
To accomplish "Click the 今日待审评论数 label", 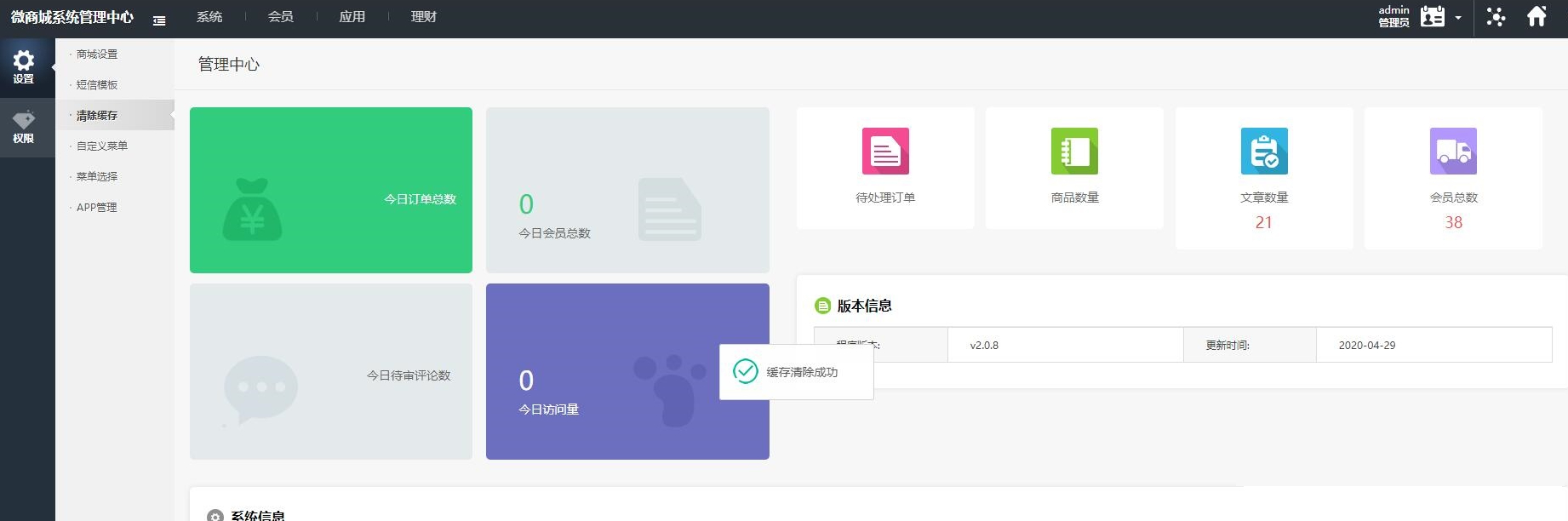I will [409, 375].
